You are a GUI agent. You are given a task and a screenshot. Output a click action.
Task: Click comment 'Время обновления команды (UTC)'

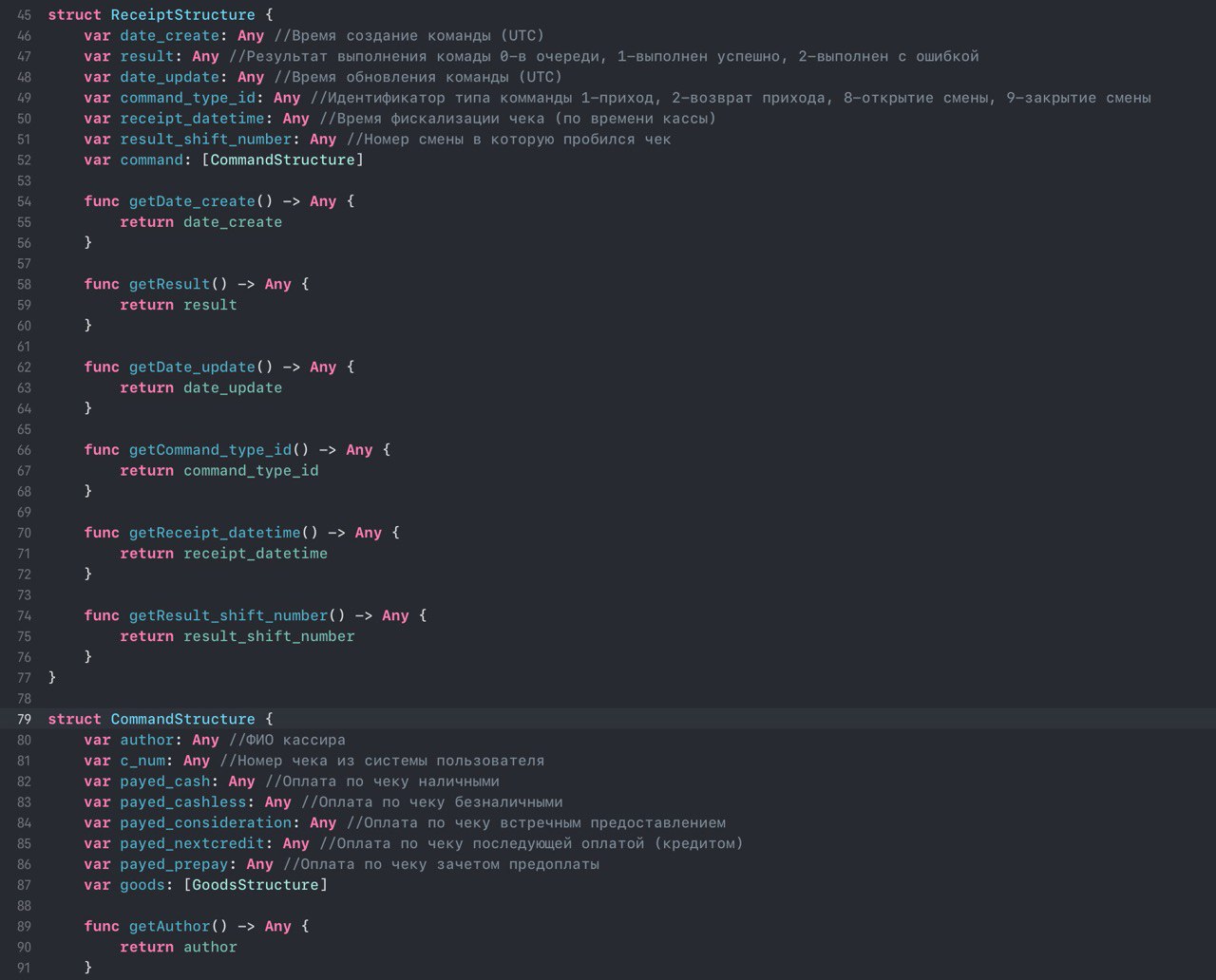pos(418,78)
